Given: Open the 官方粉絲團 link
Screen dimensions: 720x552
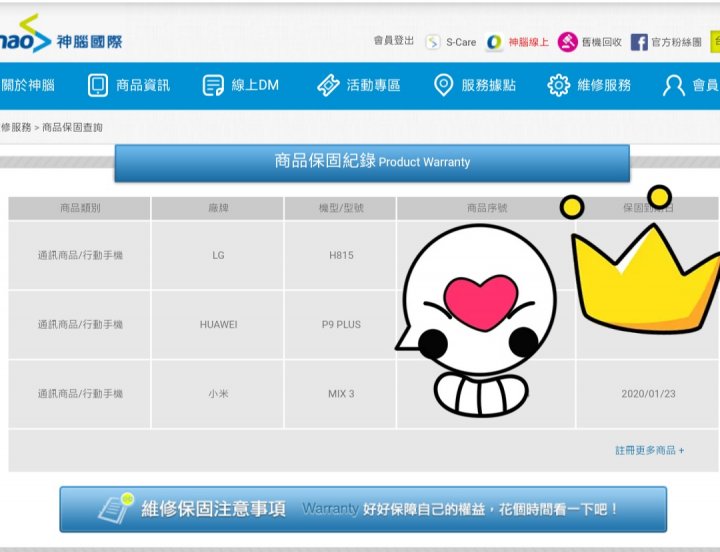Looking at the screenshot, I should (676, 42).
